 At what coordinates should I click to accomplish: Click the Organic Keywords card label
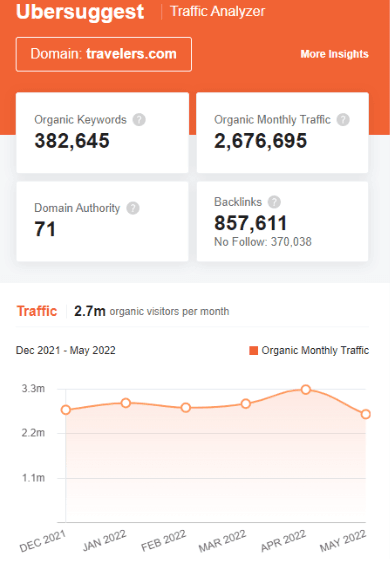80,120
